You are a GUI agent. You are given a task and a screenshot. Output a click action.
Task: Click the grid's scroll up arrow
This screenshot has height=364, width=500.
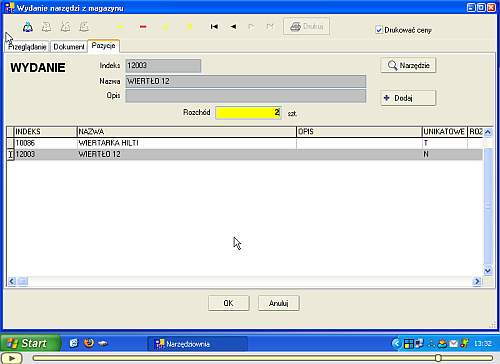pyautogui.click(x=488, y=132)
